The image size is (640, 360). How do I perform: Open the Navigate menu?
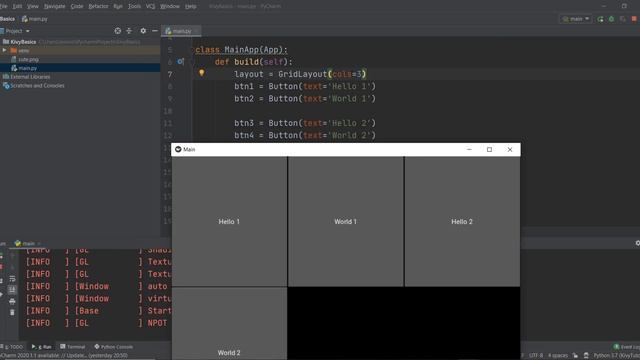pyautogui.click(x=54, y=6)
